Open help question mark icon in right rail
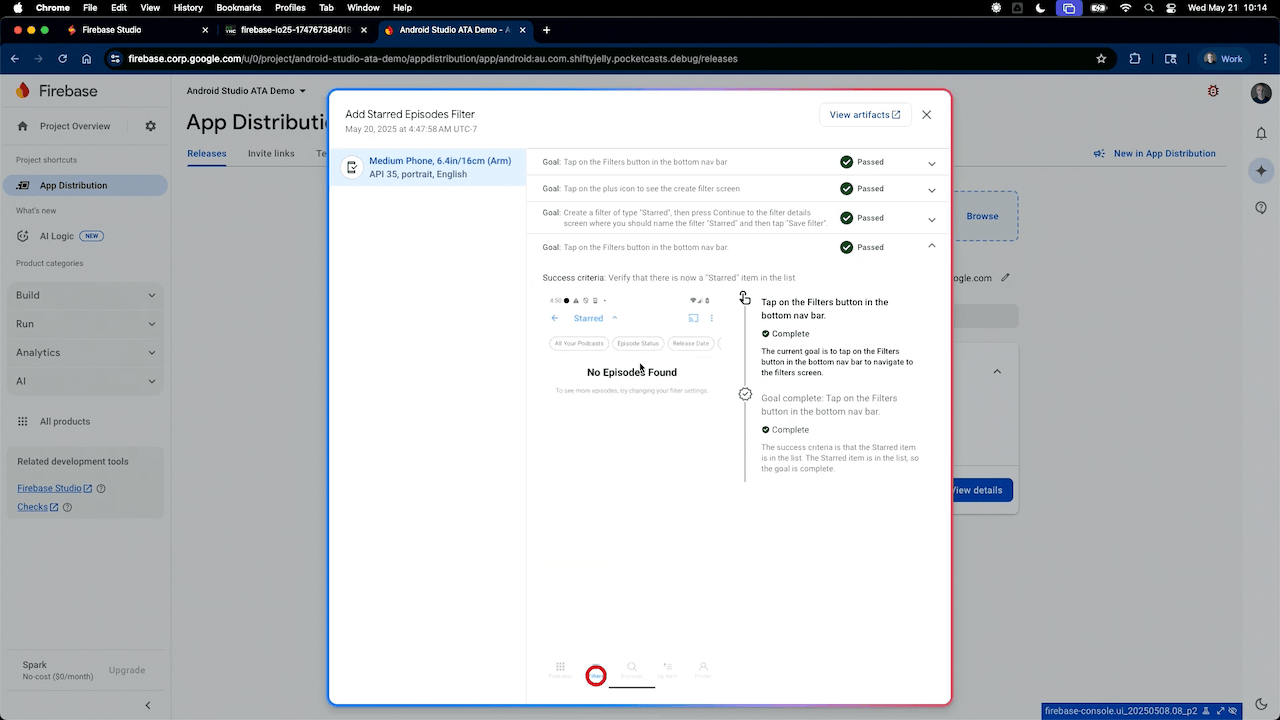 [1261, 207]
